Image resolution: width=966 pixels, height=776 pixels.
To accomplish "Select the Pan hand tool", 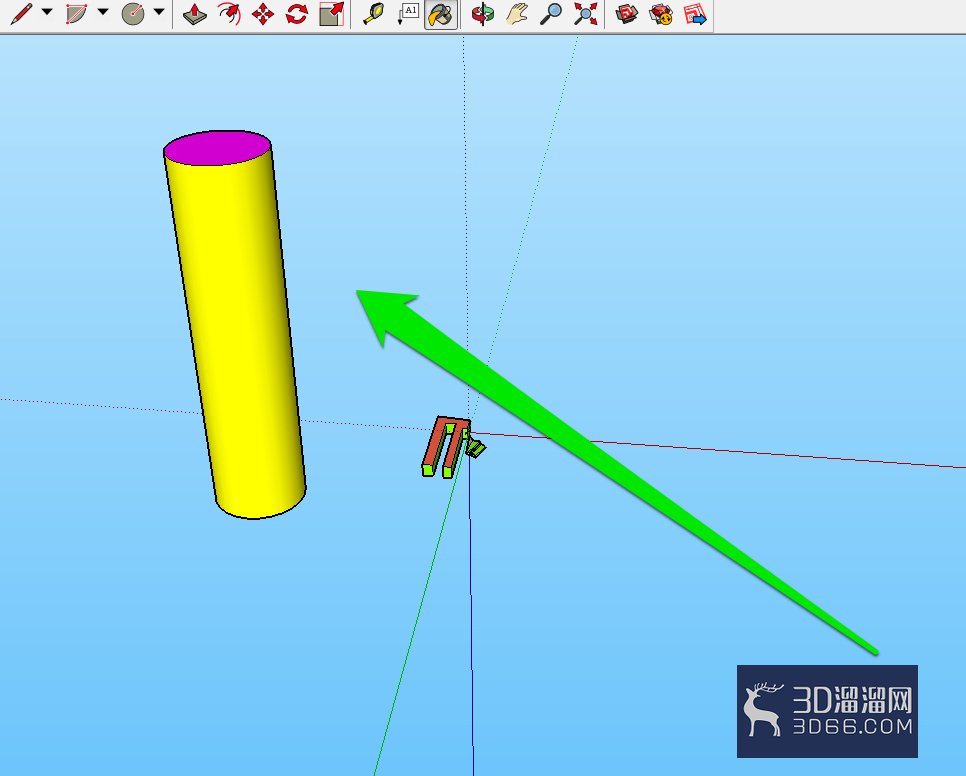I will (517, 14).
